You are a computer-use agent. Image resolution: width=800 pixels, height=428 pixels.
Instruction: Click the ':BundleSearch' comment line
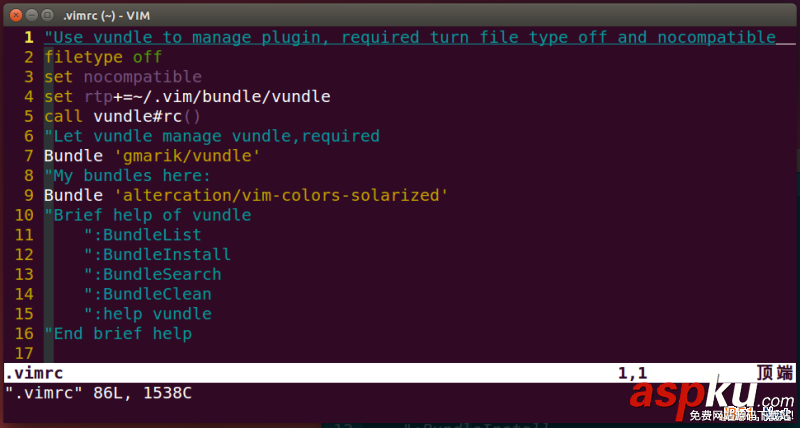click(x=153, y=274)
